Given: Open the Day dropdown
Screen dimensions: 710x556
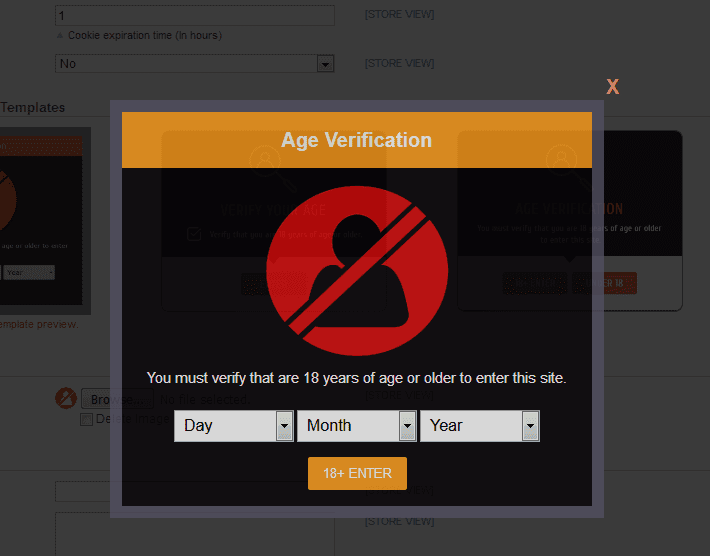Looking at the screenshot, I should (233, 426).
